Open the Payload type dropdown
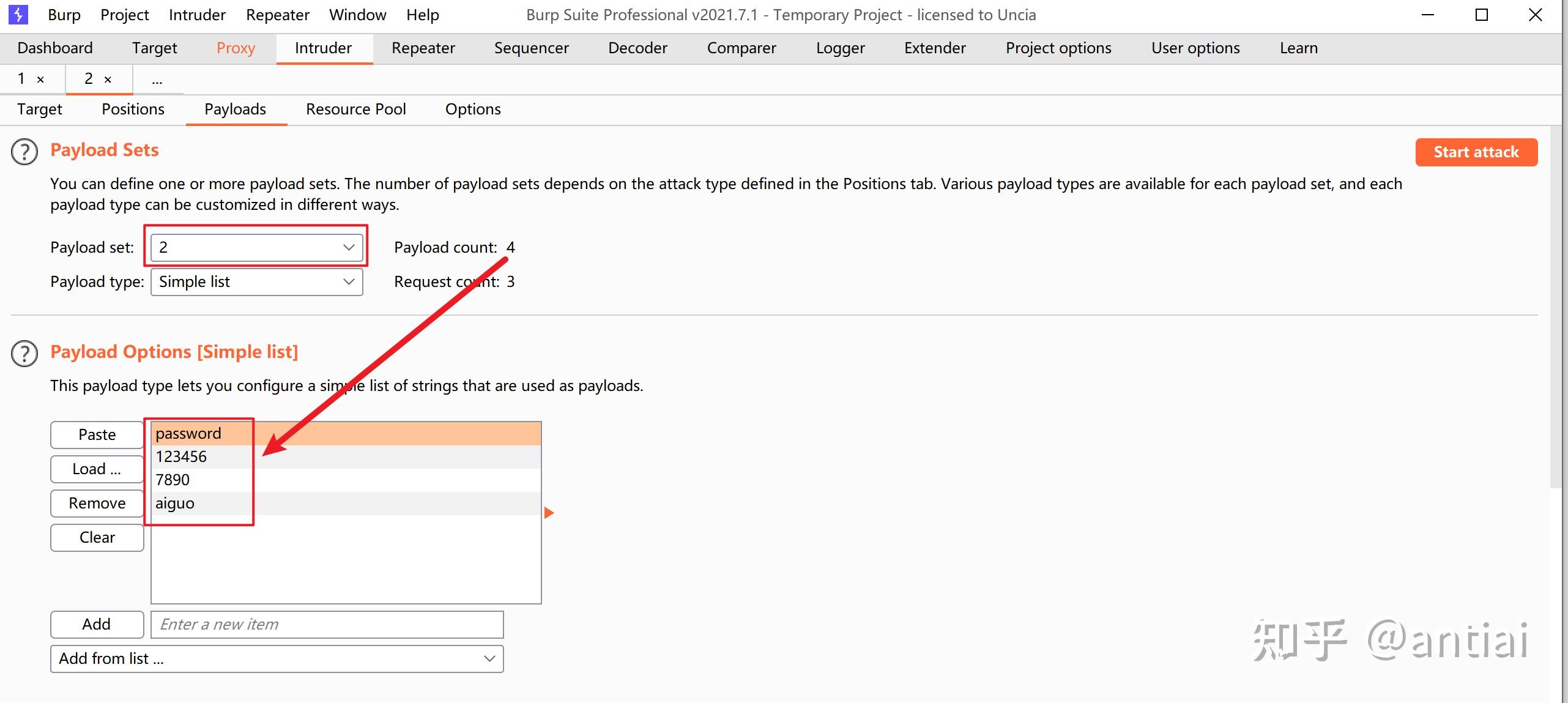Screen dimensions: 1568x703 click(x=349, y=281)
